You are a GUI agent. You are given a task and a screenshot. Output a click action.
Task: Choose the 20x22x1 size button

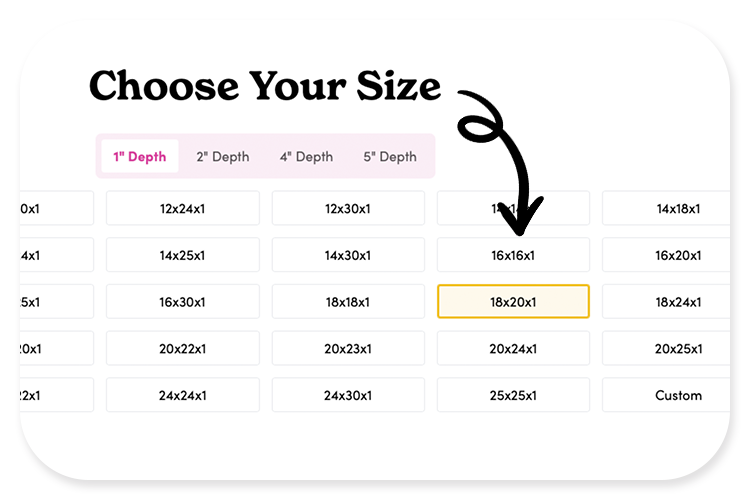pos(183,348)
